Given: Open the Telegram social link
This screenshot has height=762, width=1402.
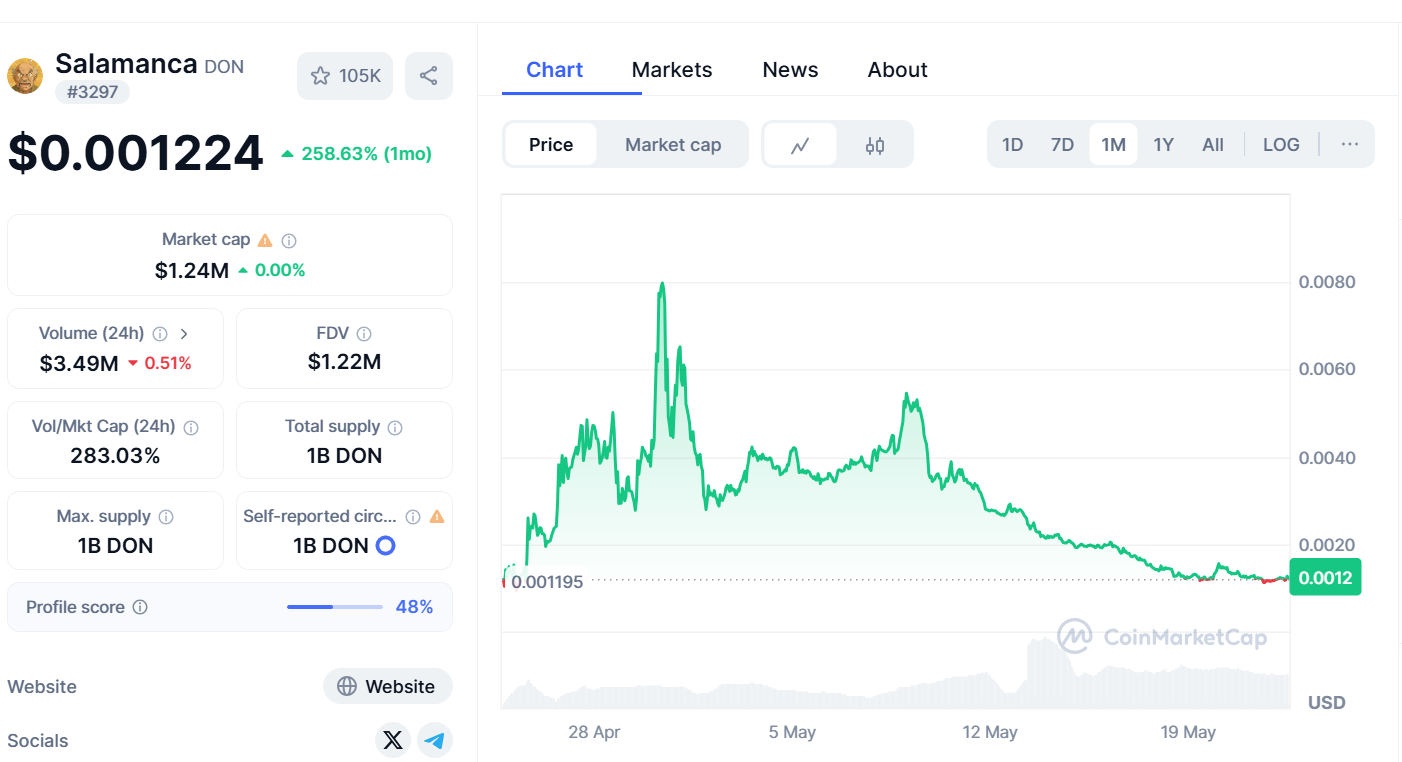Looking at the screenshot, I should (435, 740).
